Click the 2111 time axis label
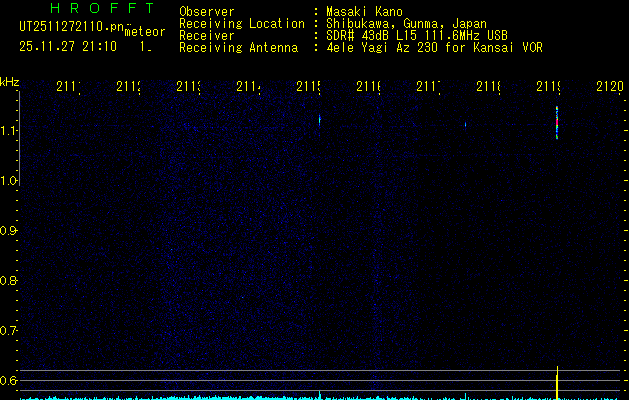629x400 pixels. tap(68, 86)
